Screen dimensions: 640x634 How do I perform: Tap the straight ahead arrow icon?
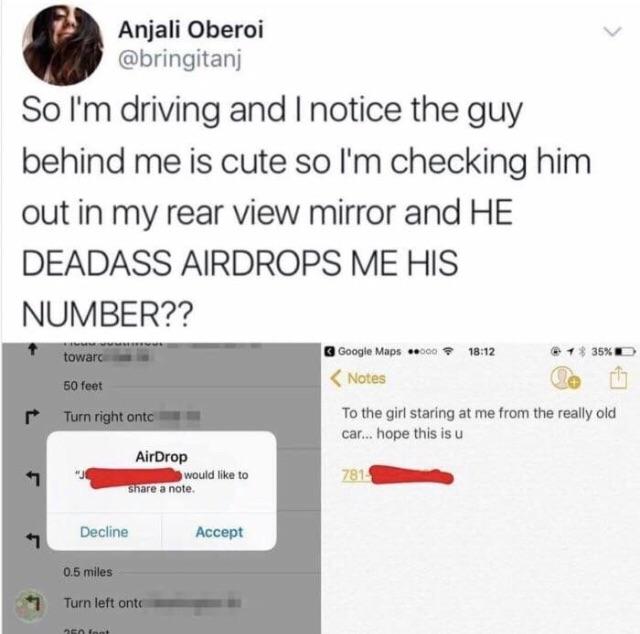pos(33,350)
